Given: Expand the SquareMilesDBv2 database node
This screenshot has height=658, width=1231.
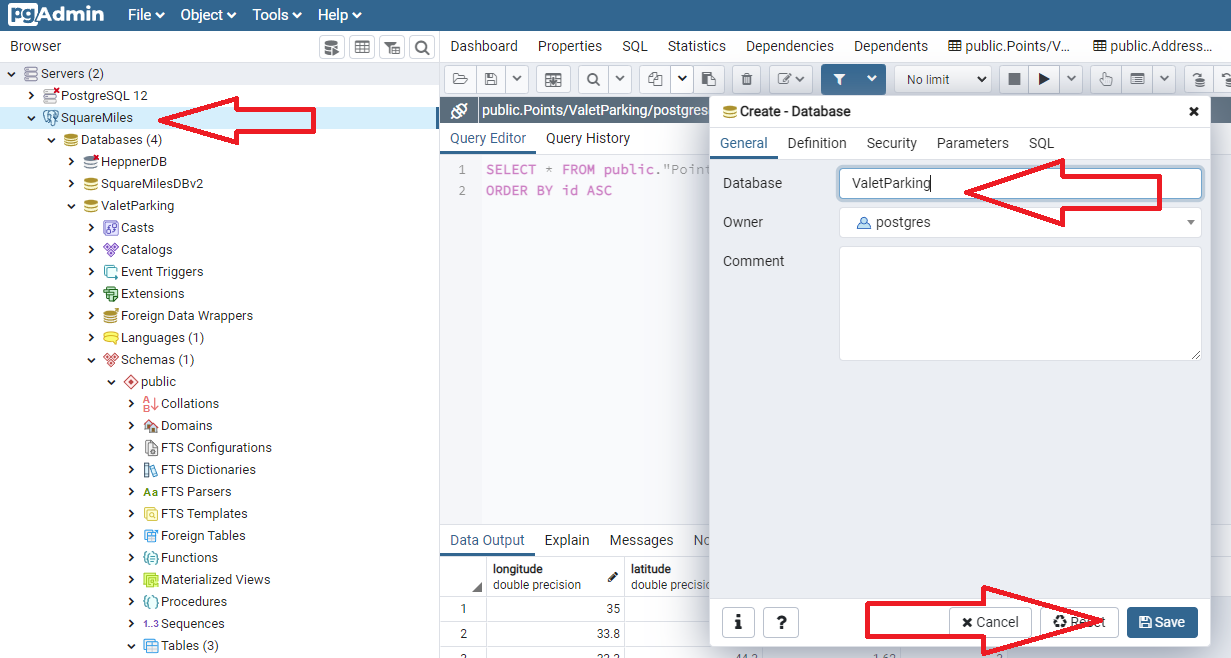Looking at the screenshot, I should pos(71,184).
